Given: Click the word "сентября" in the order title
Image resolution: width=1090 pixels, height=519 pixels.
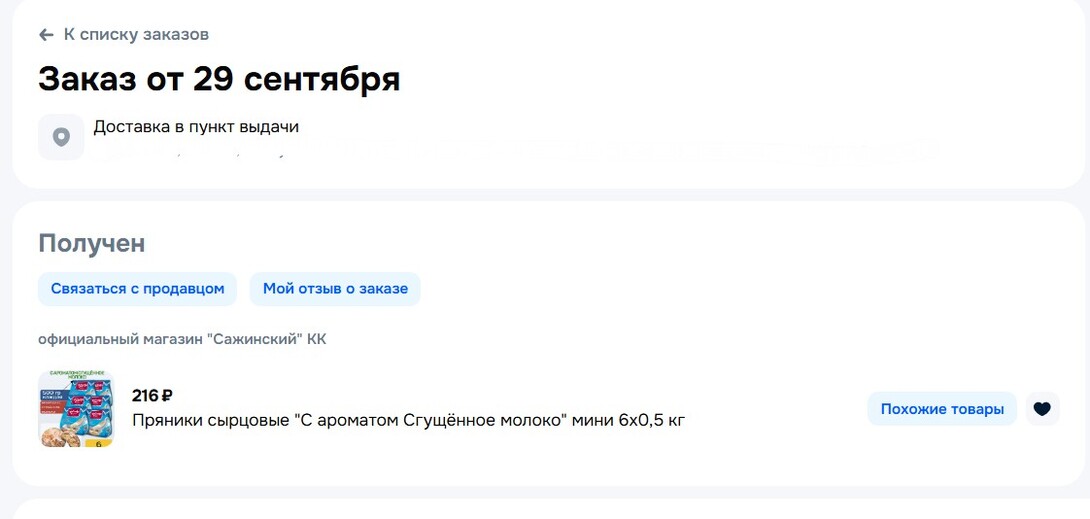Looking at the screenshot, I should 322,79.
